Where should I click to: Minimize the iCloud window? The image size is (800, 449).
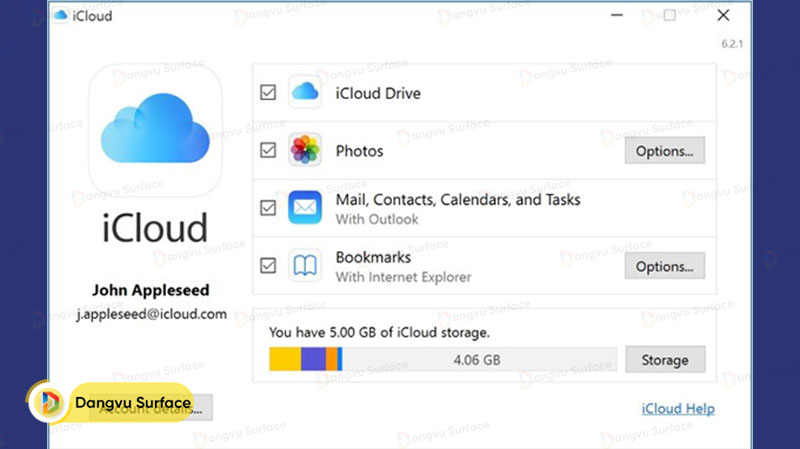617,15
